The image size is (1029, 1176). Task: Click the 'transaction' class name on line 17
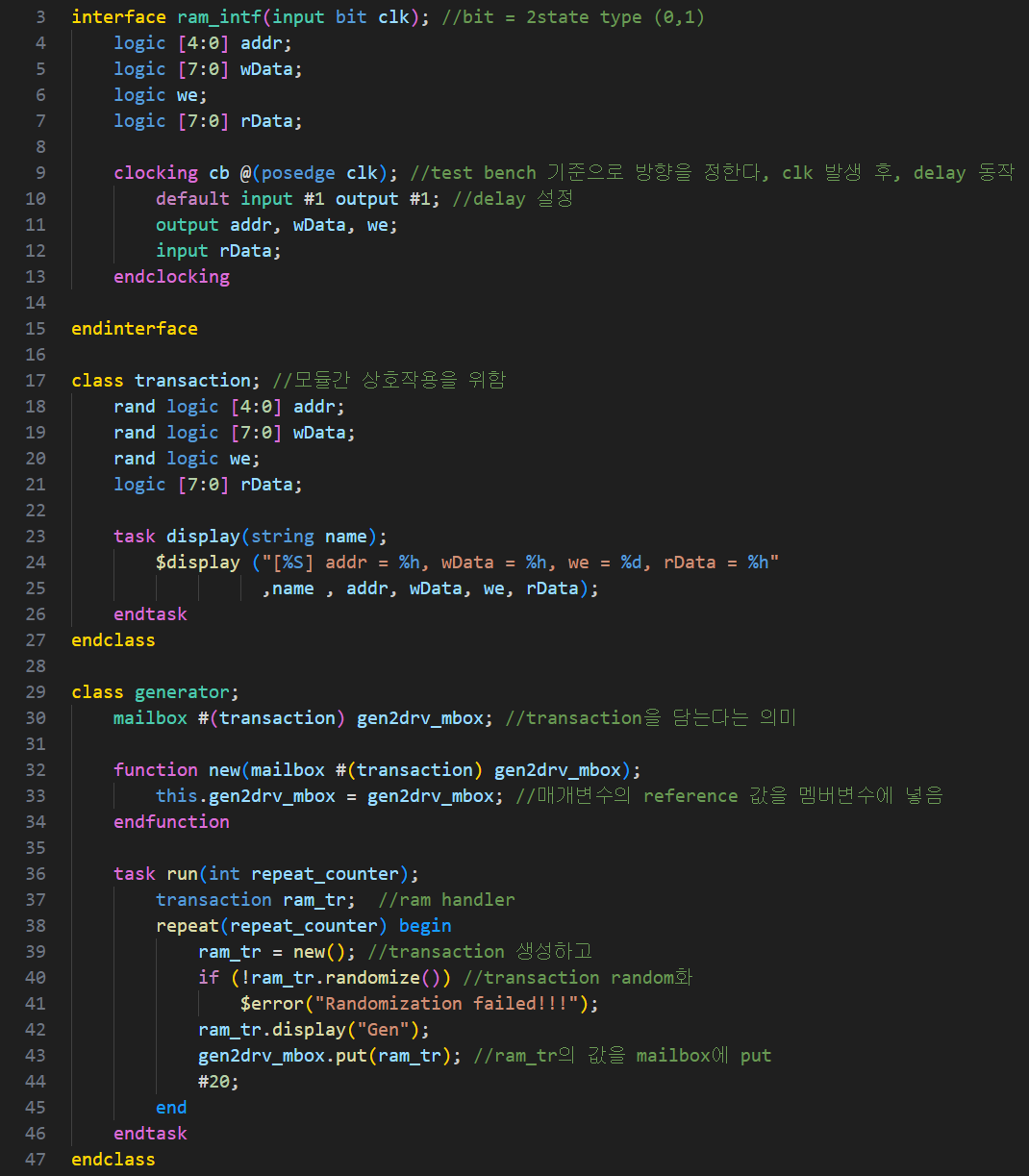click(192, 381)
